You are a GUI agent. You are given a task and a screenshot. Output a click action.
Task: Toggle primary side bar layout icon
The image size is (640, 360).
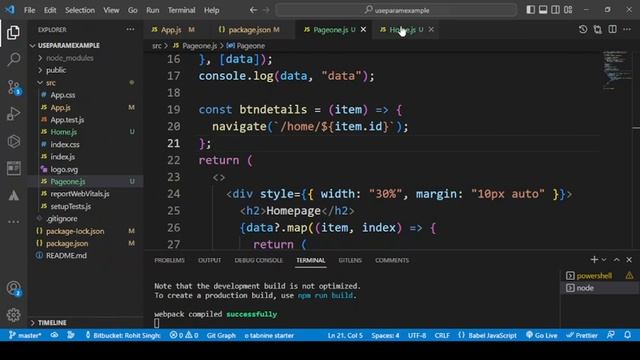tap(531, 10)
